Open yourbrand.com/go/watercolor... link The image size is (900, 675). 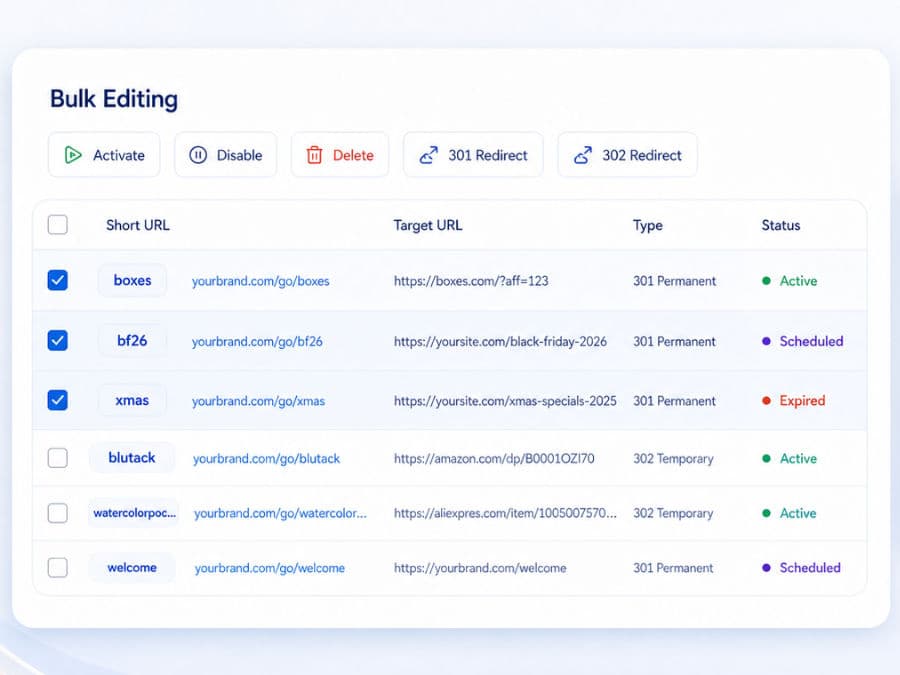(x=280, y=513)
